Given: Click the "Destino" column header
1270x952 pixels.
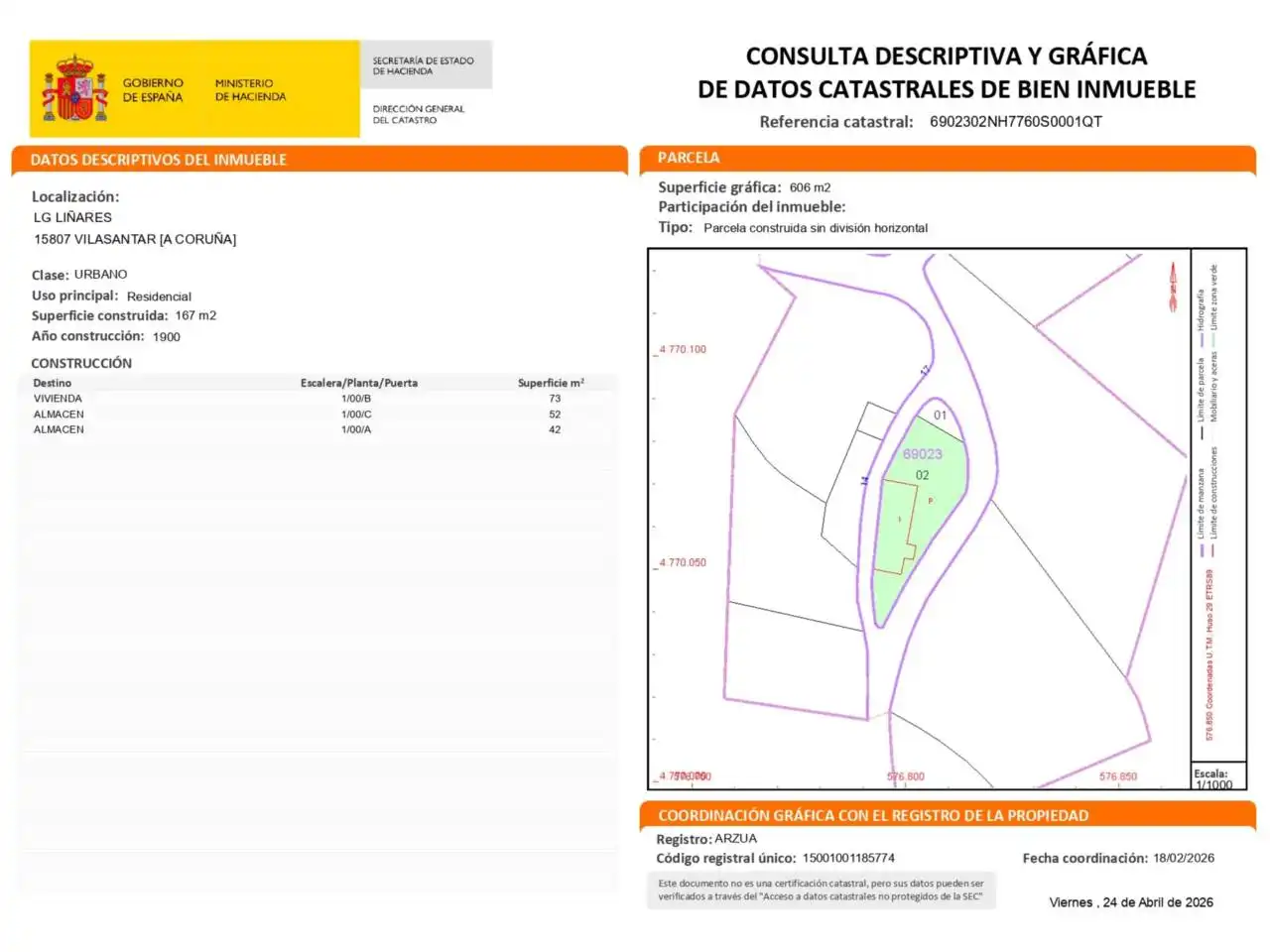Looking at the screenshot, I should coord(53,383).
